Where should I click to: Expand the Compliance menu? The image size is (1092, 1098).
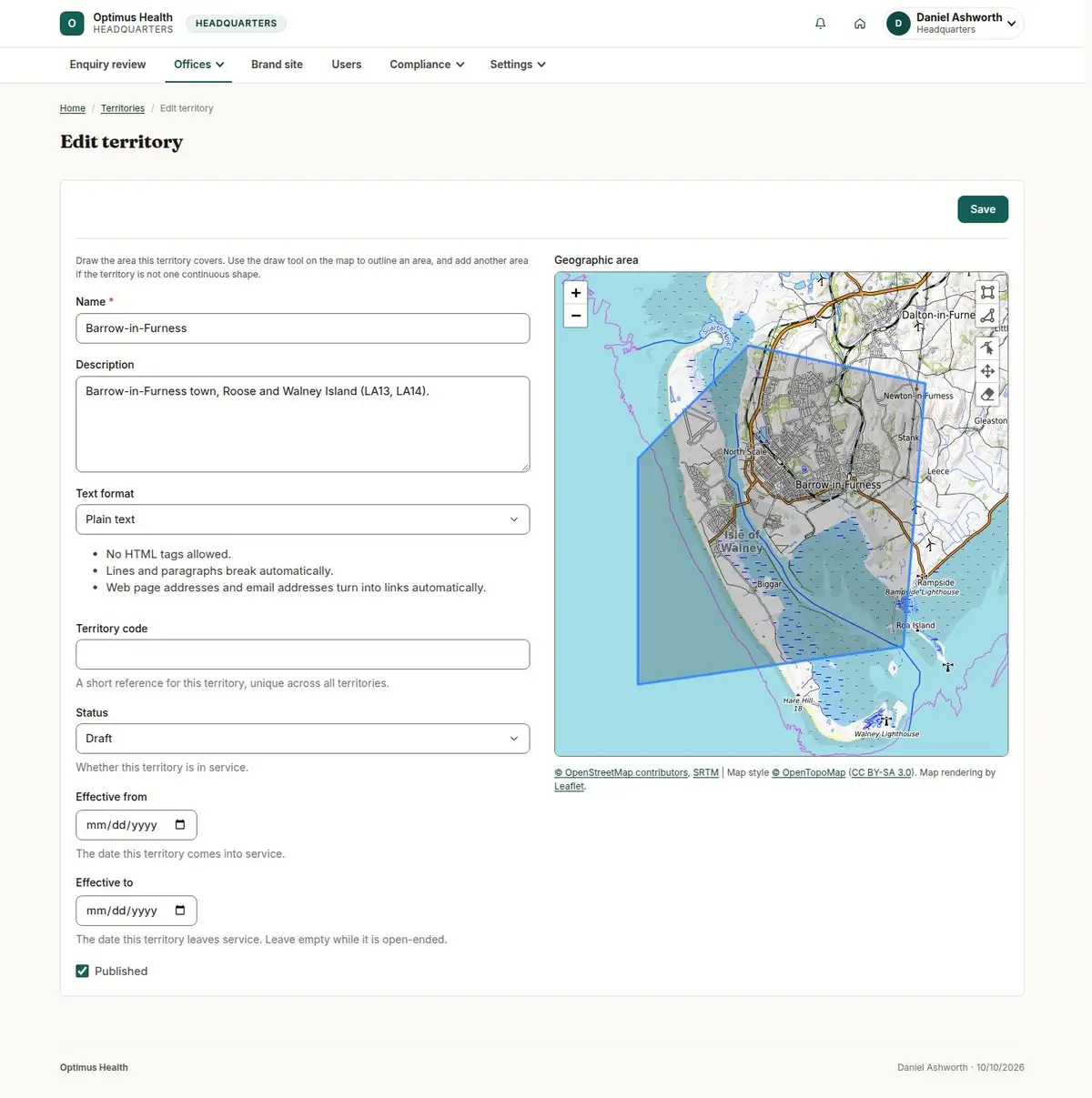tap(427, 65)
